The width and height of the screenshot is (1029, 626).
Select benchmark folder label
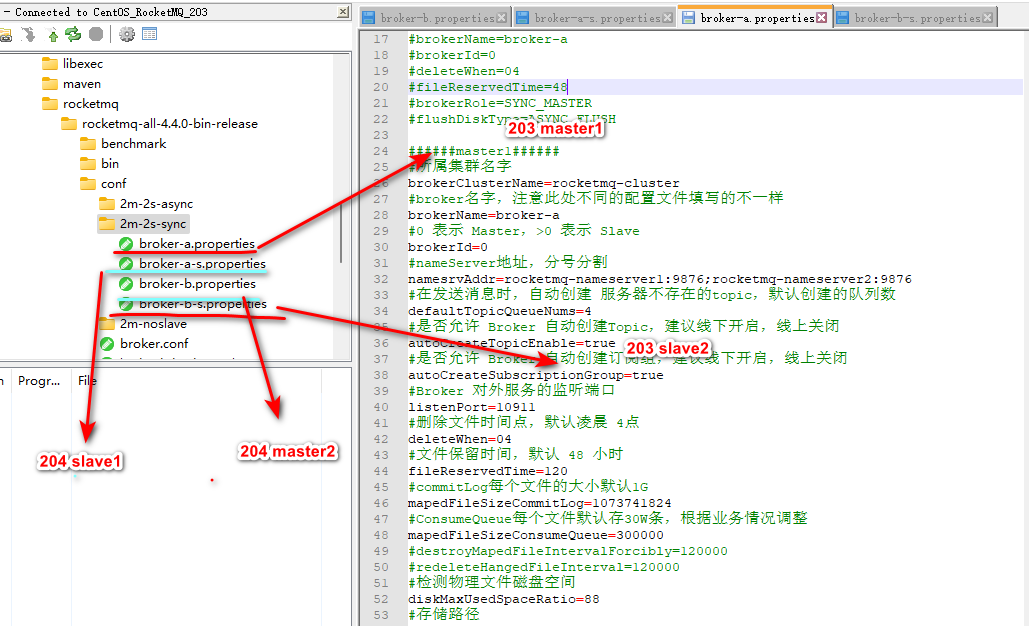click(x=134, y=144)
